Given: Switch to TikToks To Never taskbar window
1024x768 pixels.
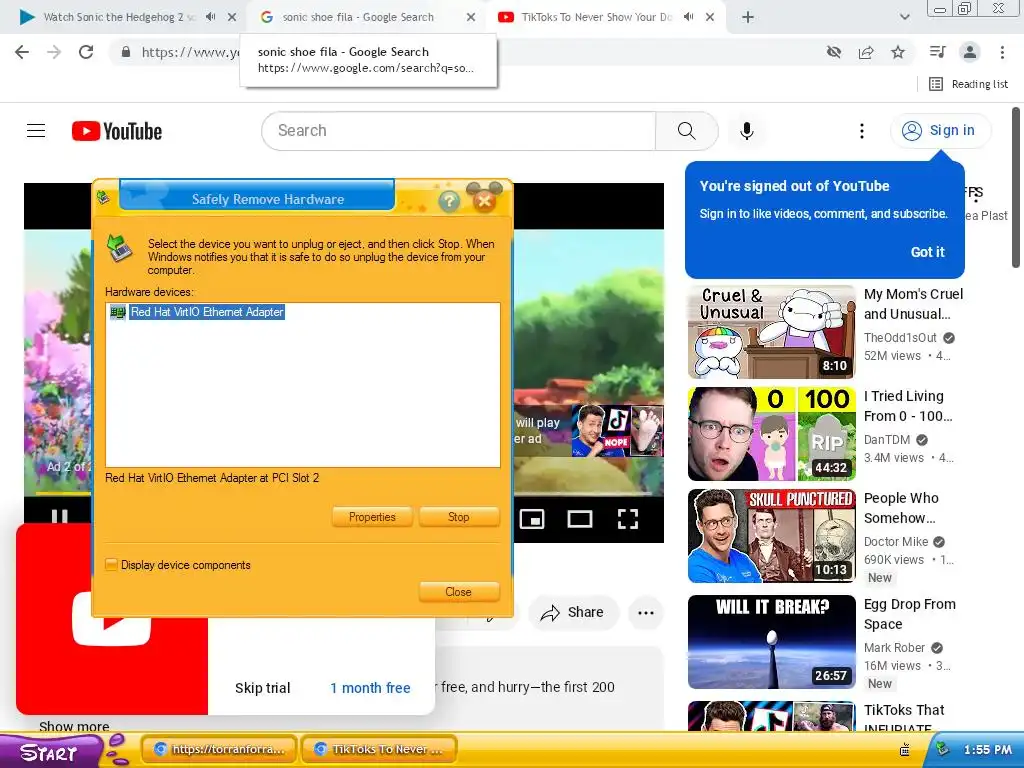Looking at the screenshot, I should tap(380, 749).
